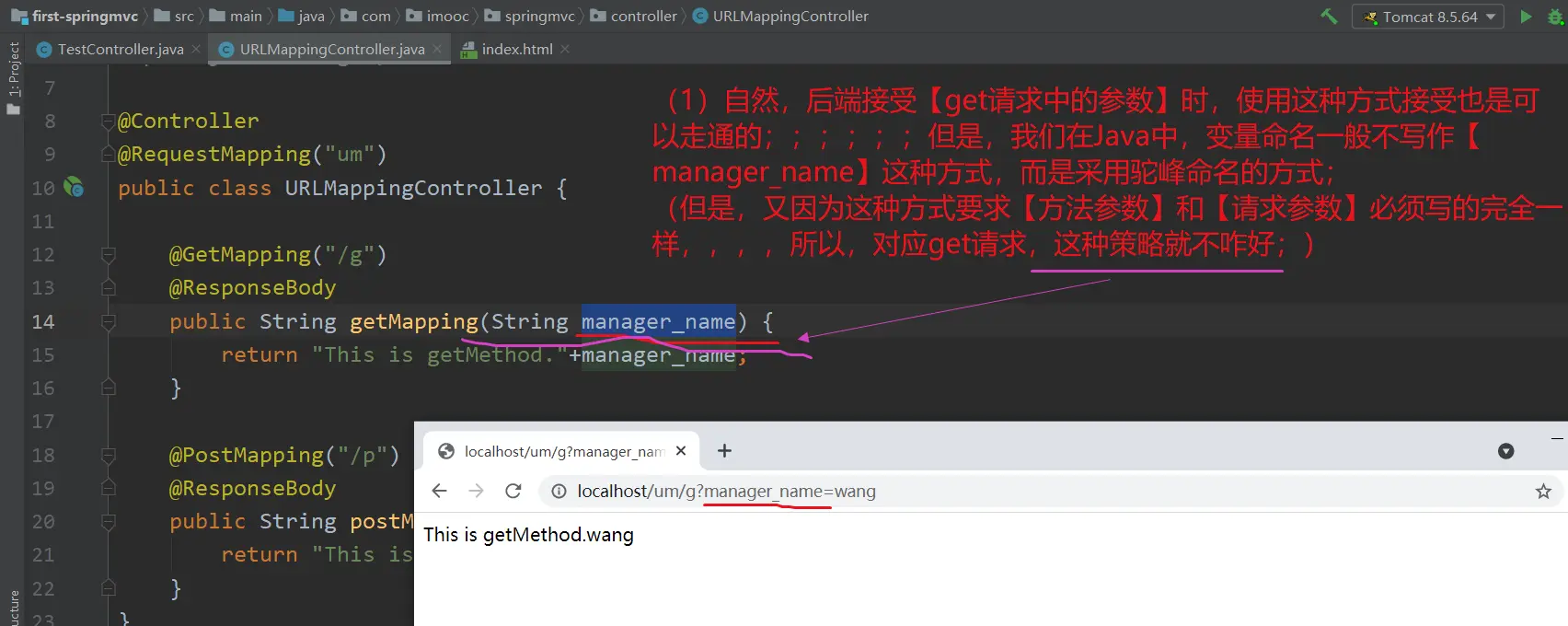Click the browser Back arrow button
The width and height of the screenshot is (1568, 626).
[x=440, y=491]
